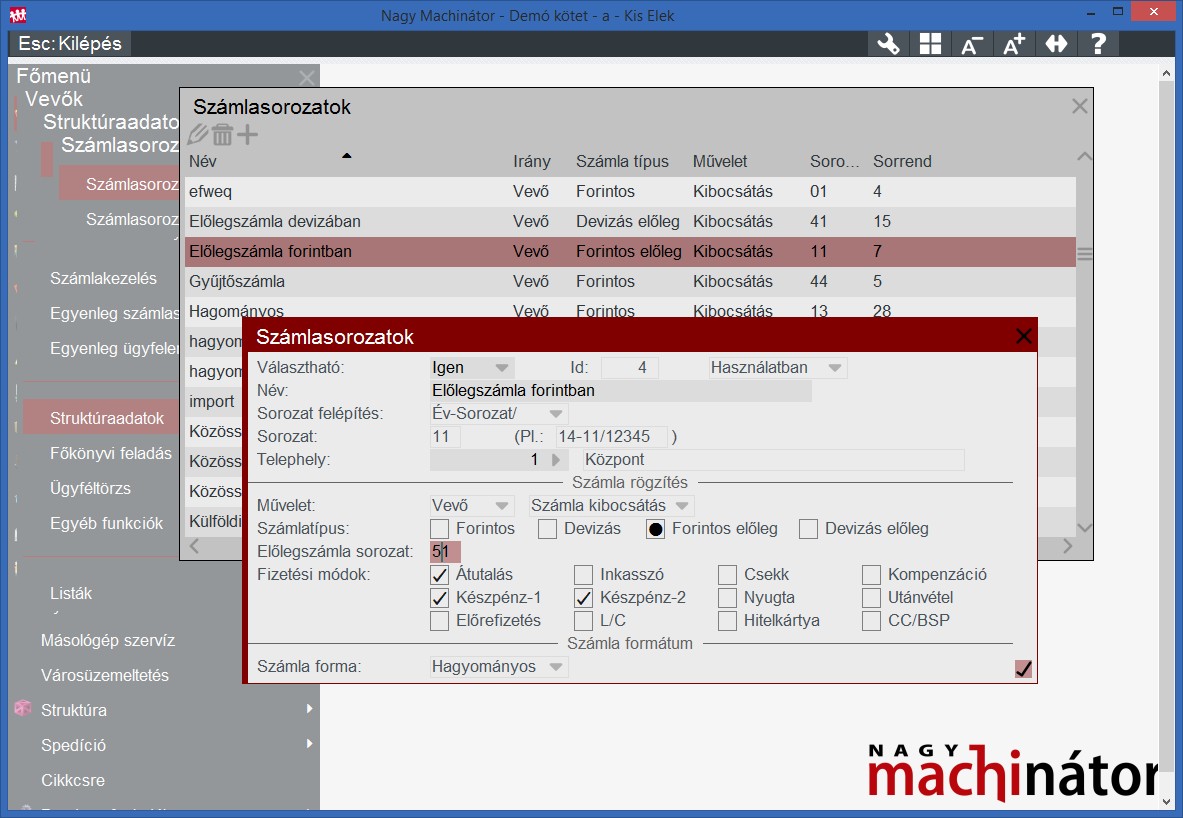1183x818 pixels.
Task: Select Forintos előleg radio option
Action: point(655,529)
